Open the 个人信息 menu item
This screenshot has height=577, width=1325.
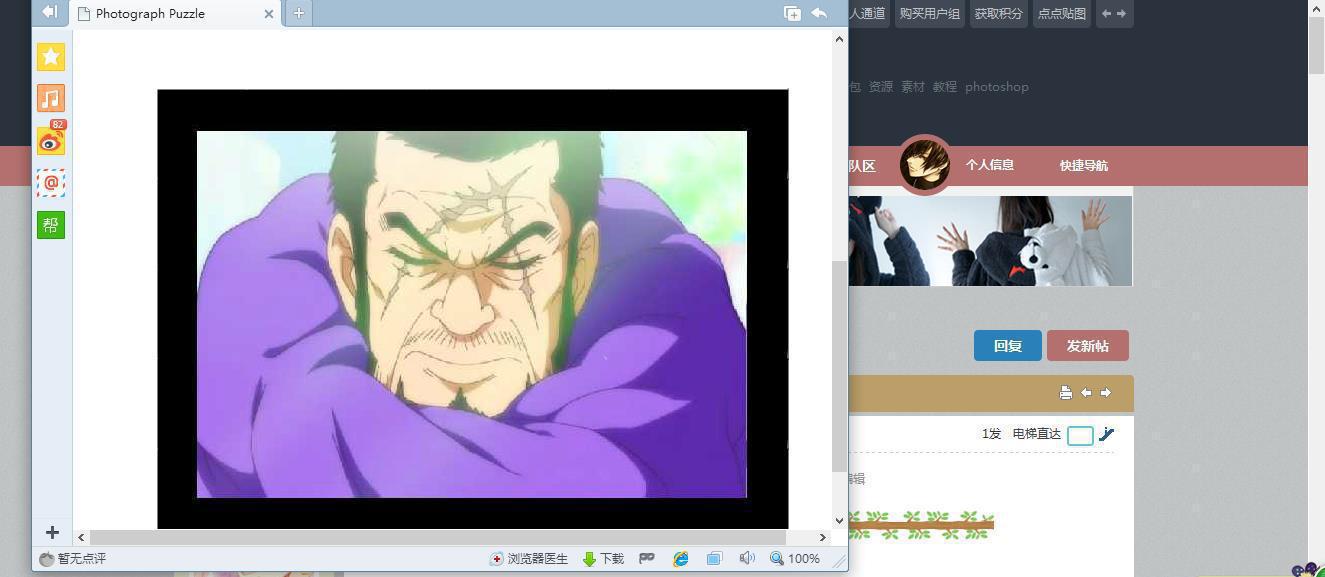tap(989, 165)
